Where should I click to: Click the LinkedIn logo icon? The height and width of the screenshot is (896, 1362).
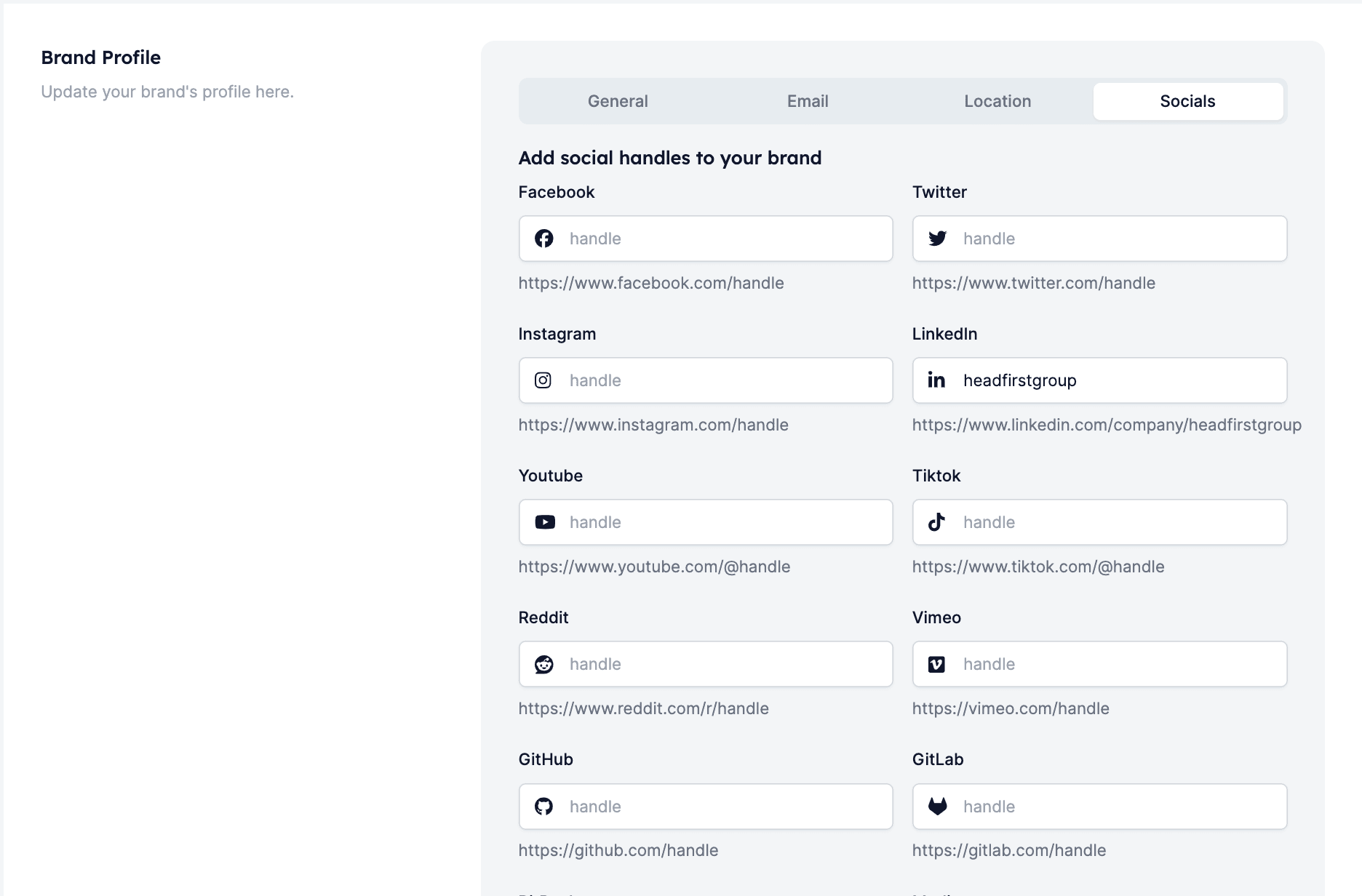point(936,380)
